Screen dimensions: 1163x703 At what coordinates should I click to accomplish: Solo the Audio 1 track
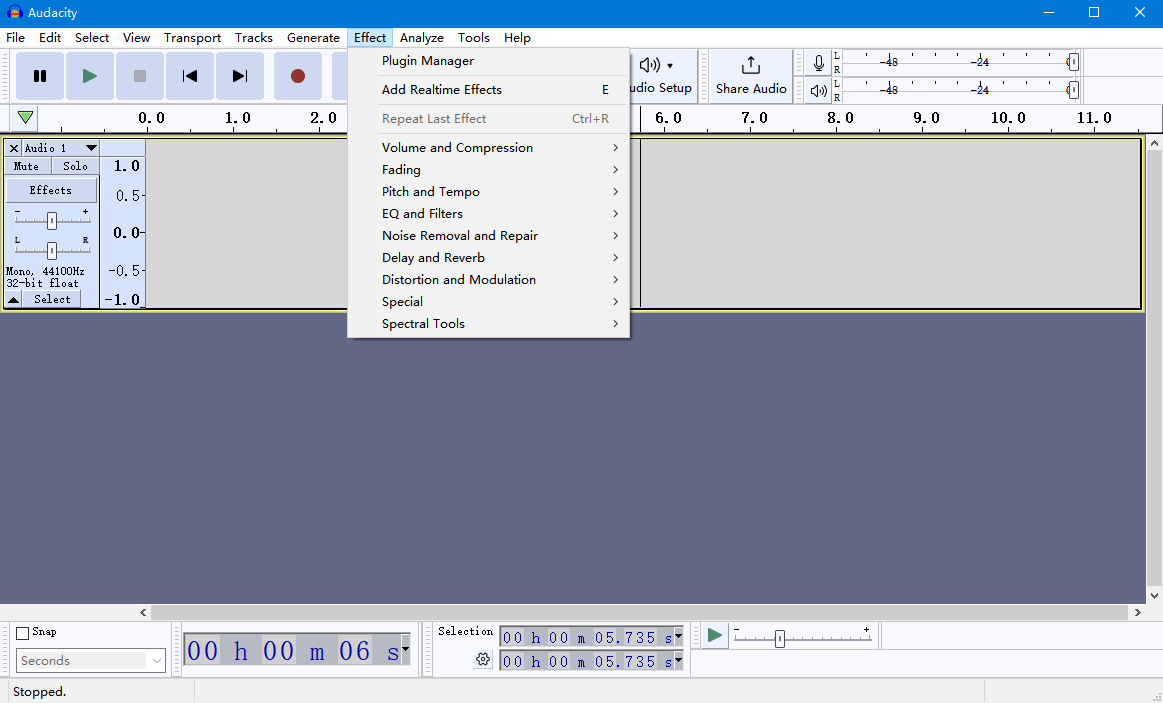(x=75, y=166)
